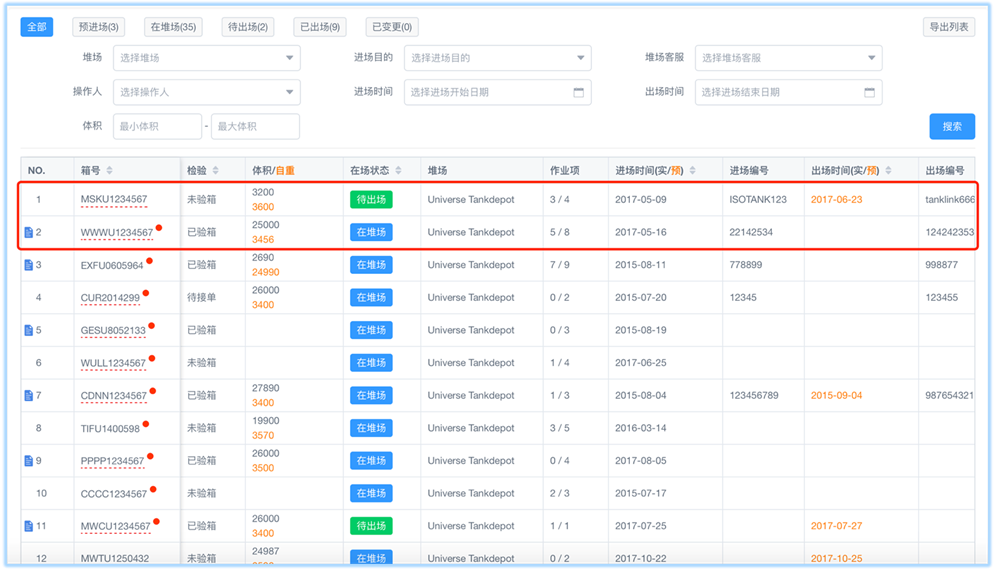The height and width of the screenshot is (569, 995).
Task: Click red dot beside TIFU1400598
Action: [x=145, y=424]
